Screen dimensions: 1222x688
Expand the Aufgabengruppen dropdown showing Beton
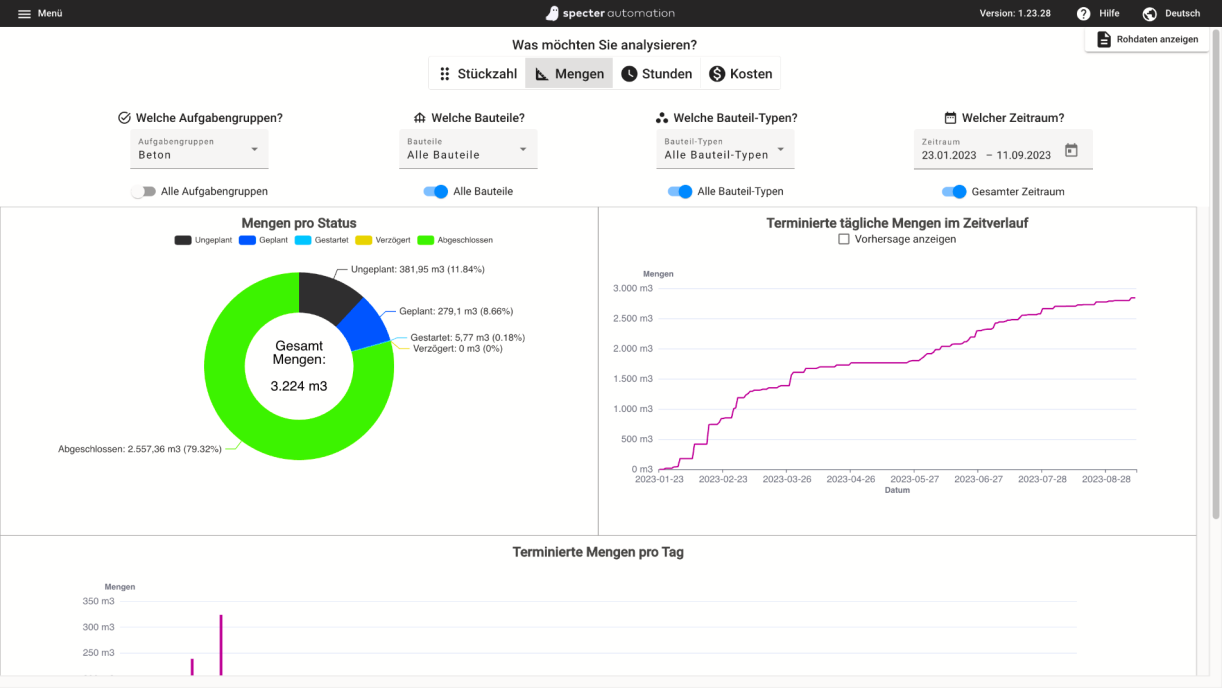point(199,149)
